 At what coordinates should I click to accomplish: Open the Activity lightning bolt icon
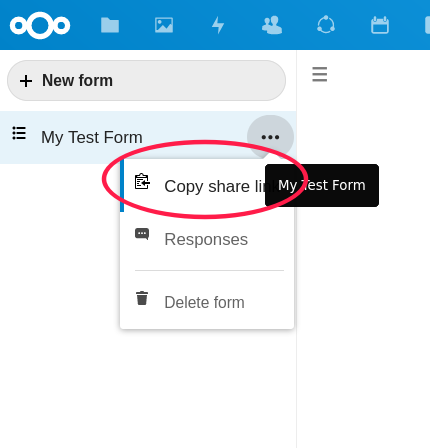[x=218, y=25]
